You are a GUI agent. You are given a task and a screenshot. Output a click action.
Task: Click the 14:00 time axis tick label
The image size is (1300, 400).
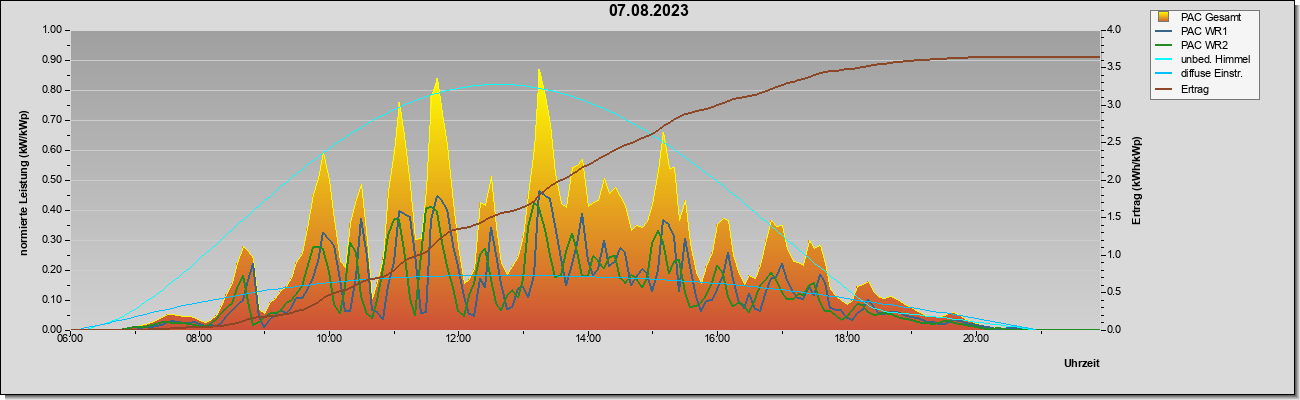coord(588,339)
